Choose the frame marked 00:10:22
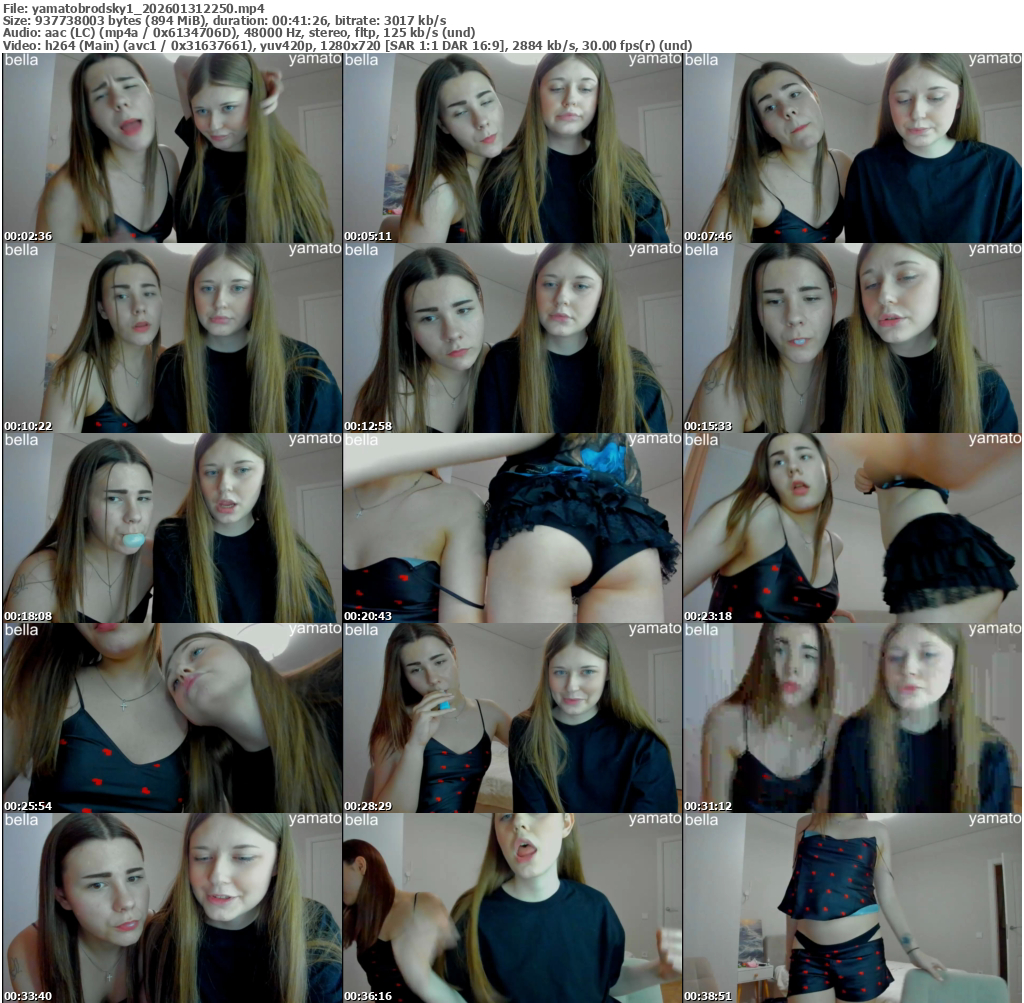This screenshot has width=1024, height=1003. pos(172,338)
